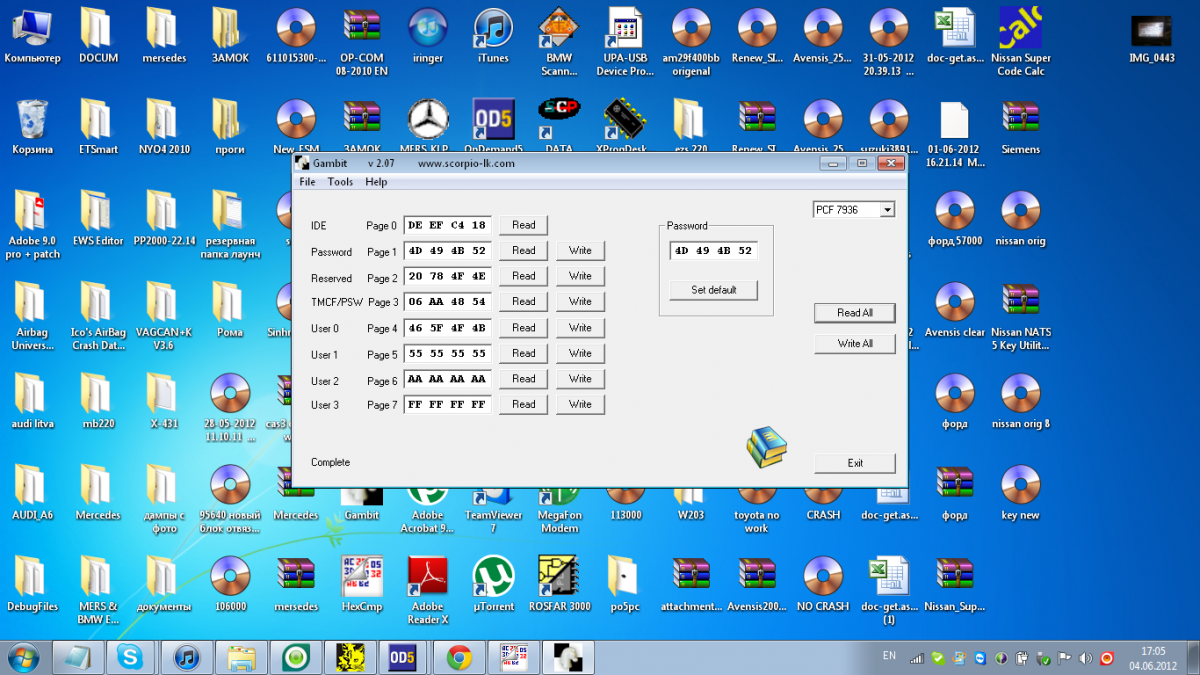The image size is (1200, 675).
Task: Open the OD5 taskbar application
Action: point(402,656)
